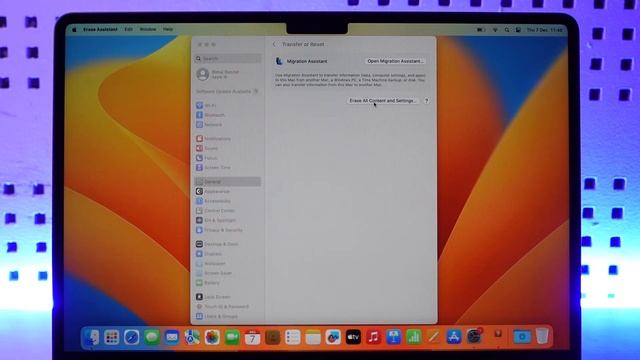The height and width of the screenshot is (360, 640).
Task: Open FaceTime from the Dock
Action: pyautogui.click(x=232, y=338)
